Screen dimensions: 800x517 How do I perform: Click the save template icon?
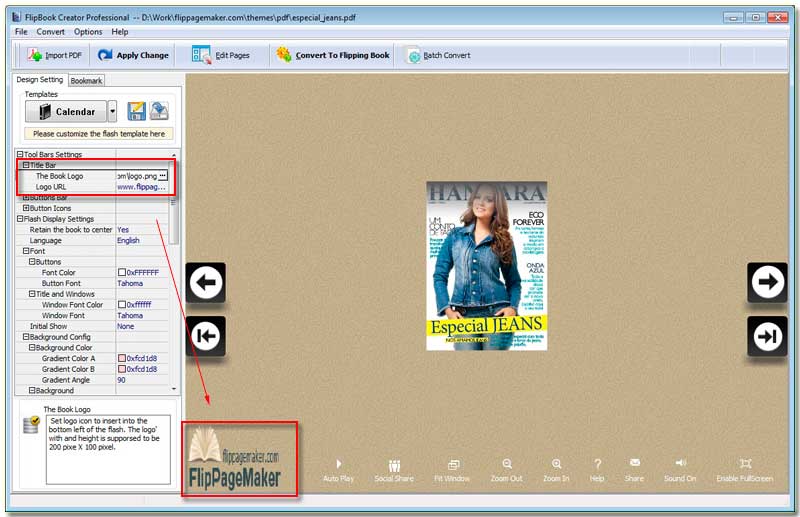click(136, 111)
